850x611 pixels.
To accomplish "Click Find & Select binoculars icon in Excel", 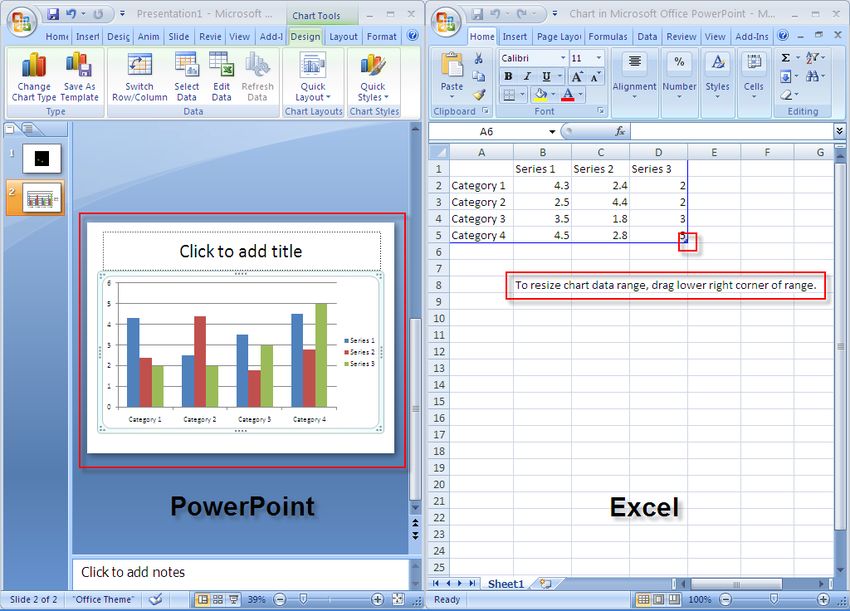I will [813, 76].
